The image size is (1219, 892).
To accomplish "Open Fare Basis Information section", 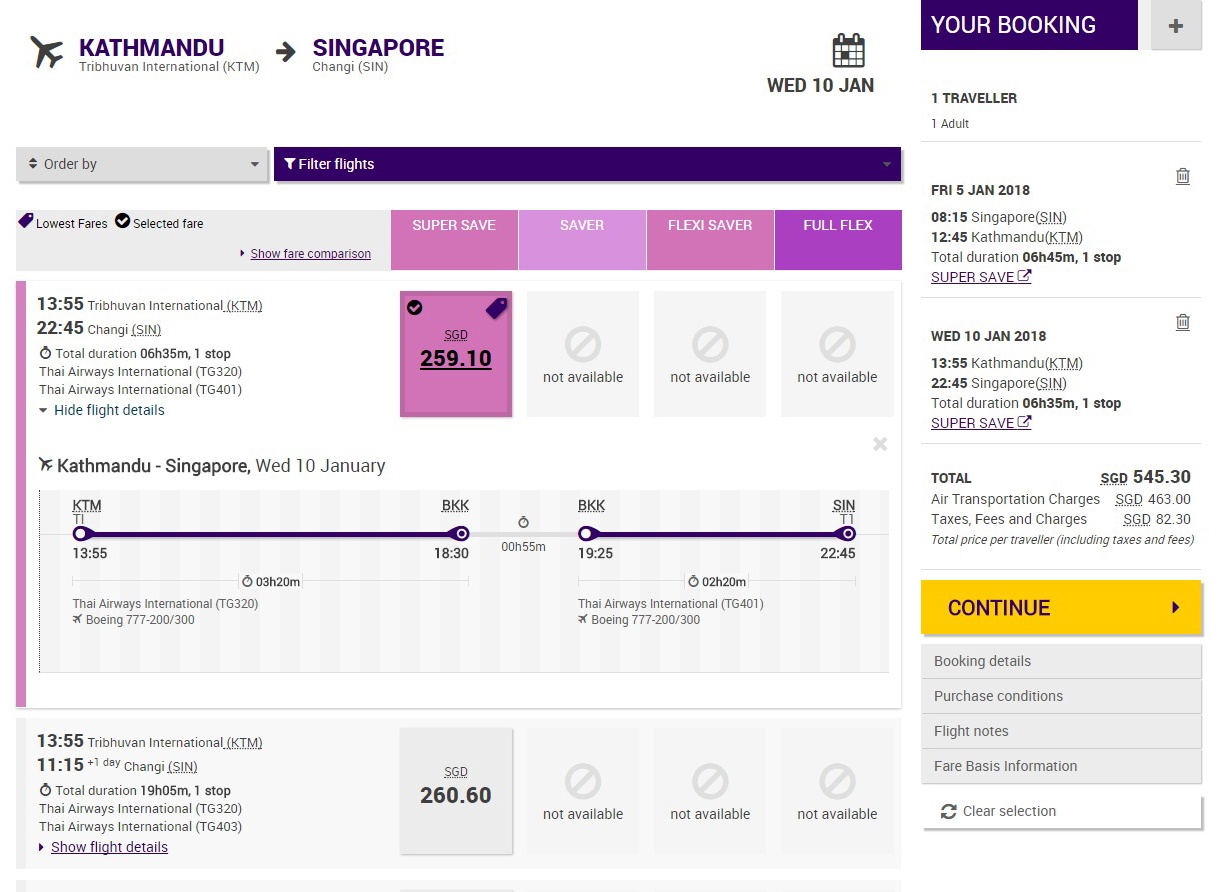I will pos(1061,766).
